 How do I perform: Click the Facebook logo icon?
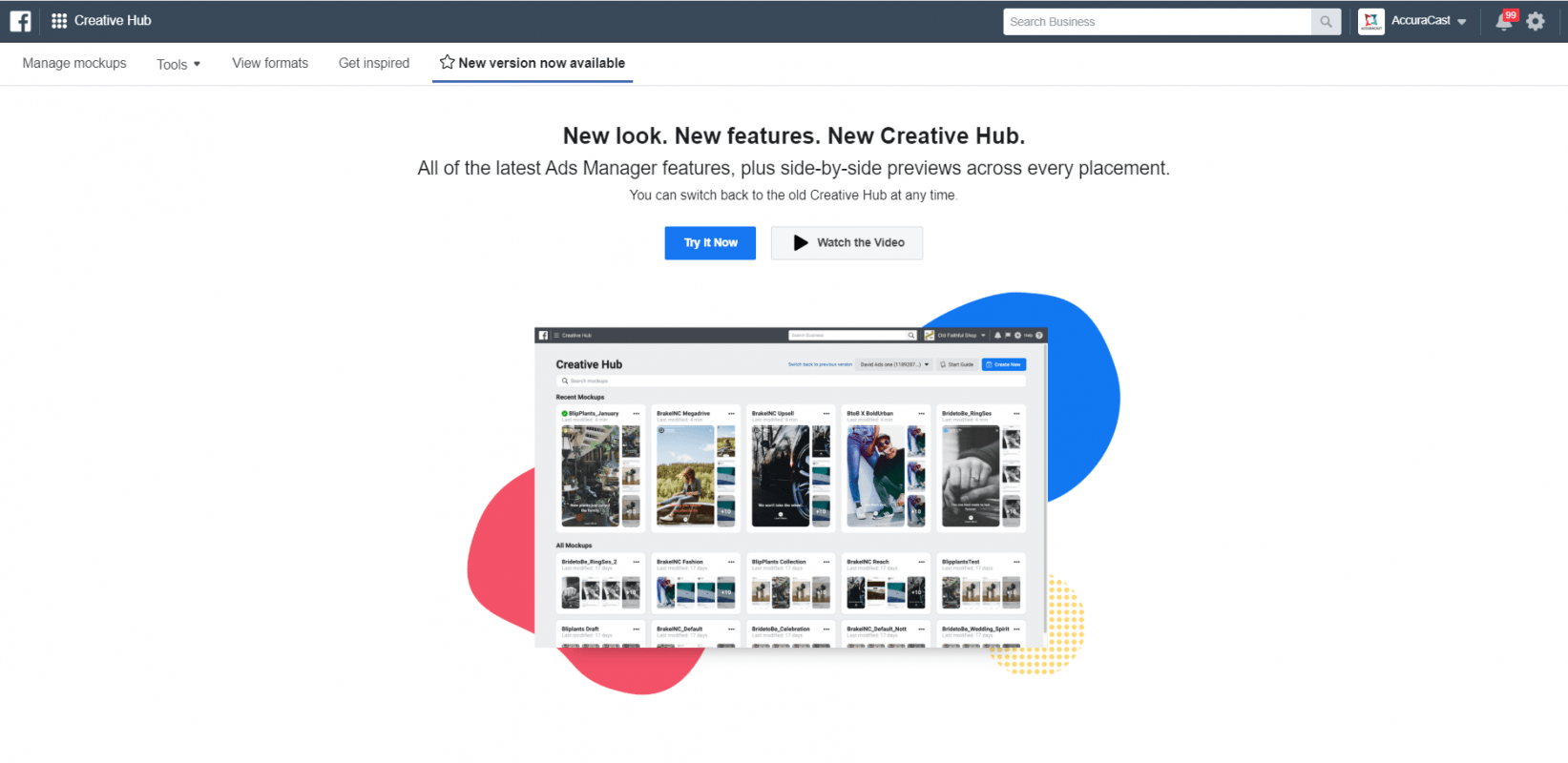[x=20, y=21]
